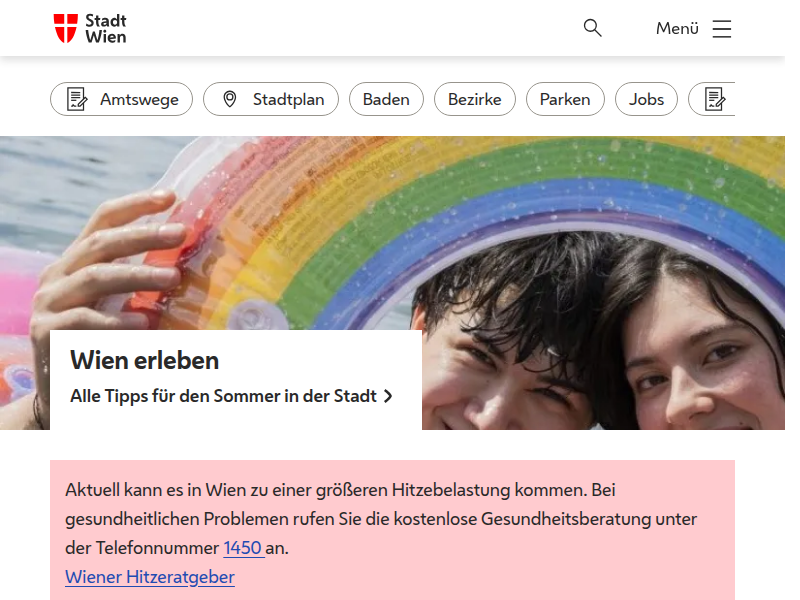Click the Stadt Wien wordmark text

(106, 29)
